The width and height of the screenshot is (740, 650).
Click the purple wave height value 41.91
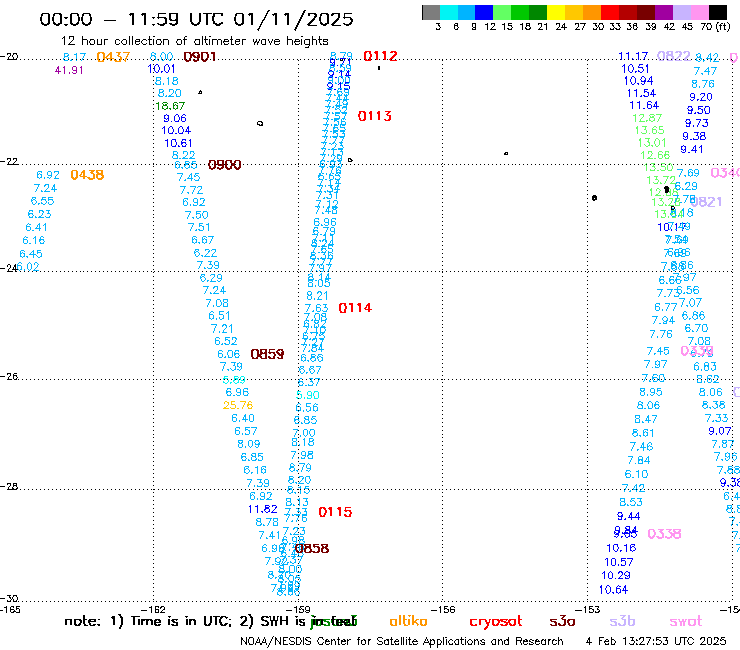click(x=69, y=70)
